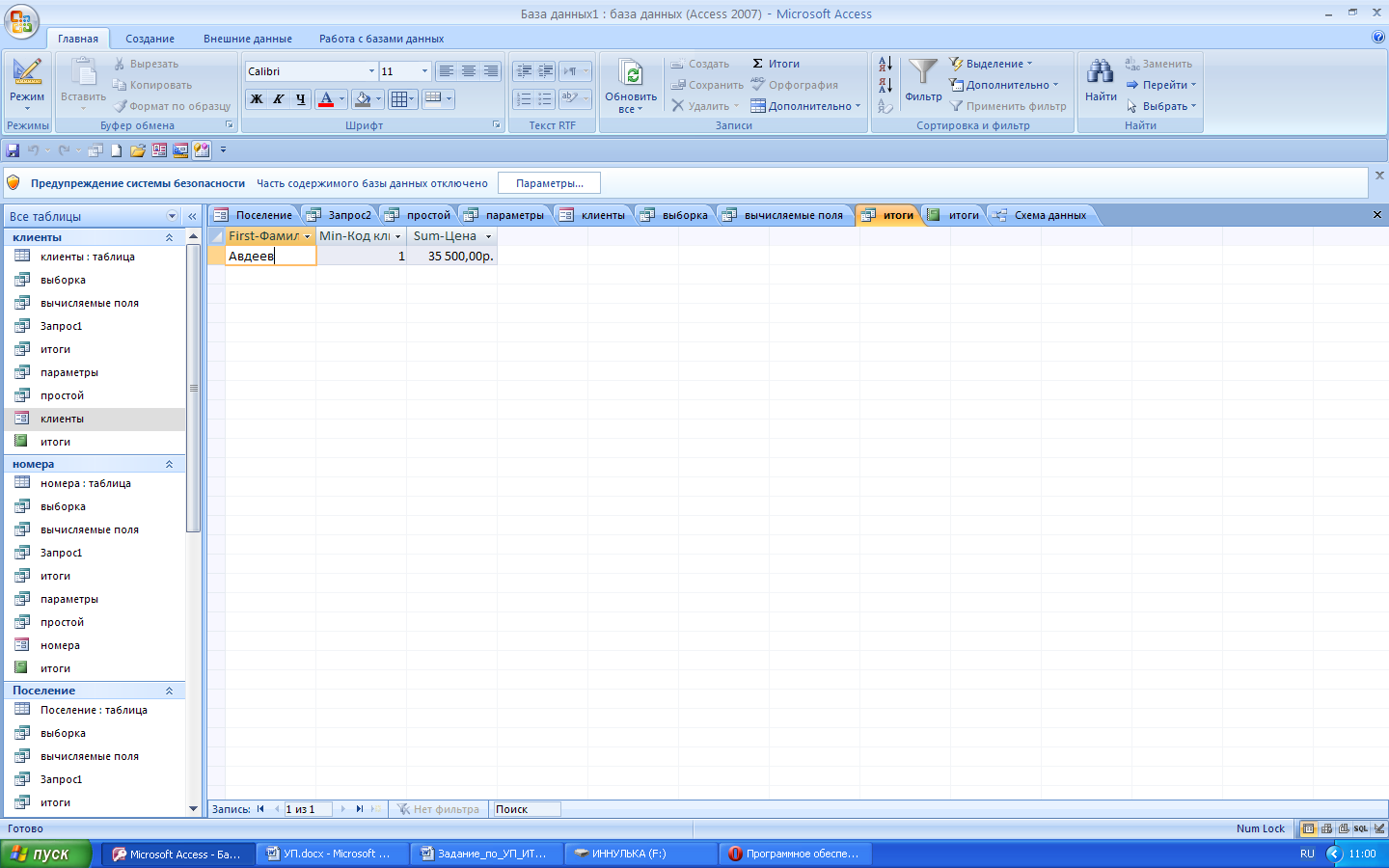Click the blank new document icon in quick access toolbar

(117, 150)
